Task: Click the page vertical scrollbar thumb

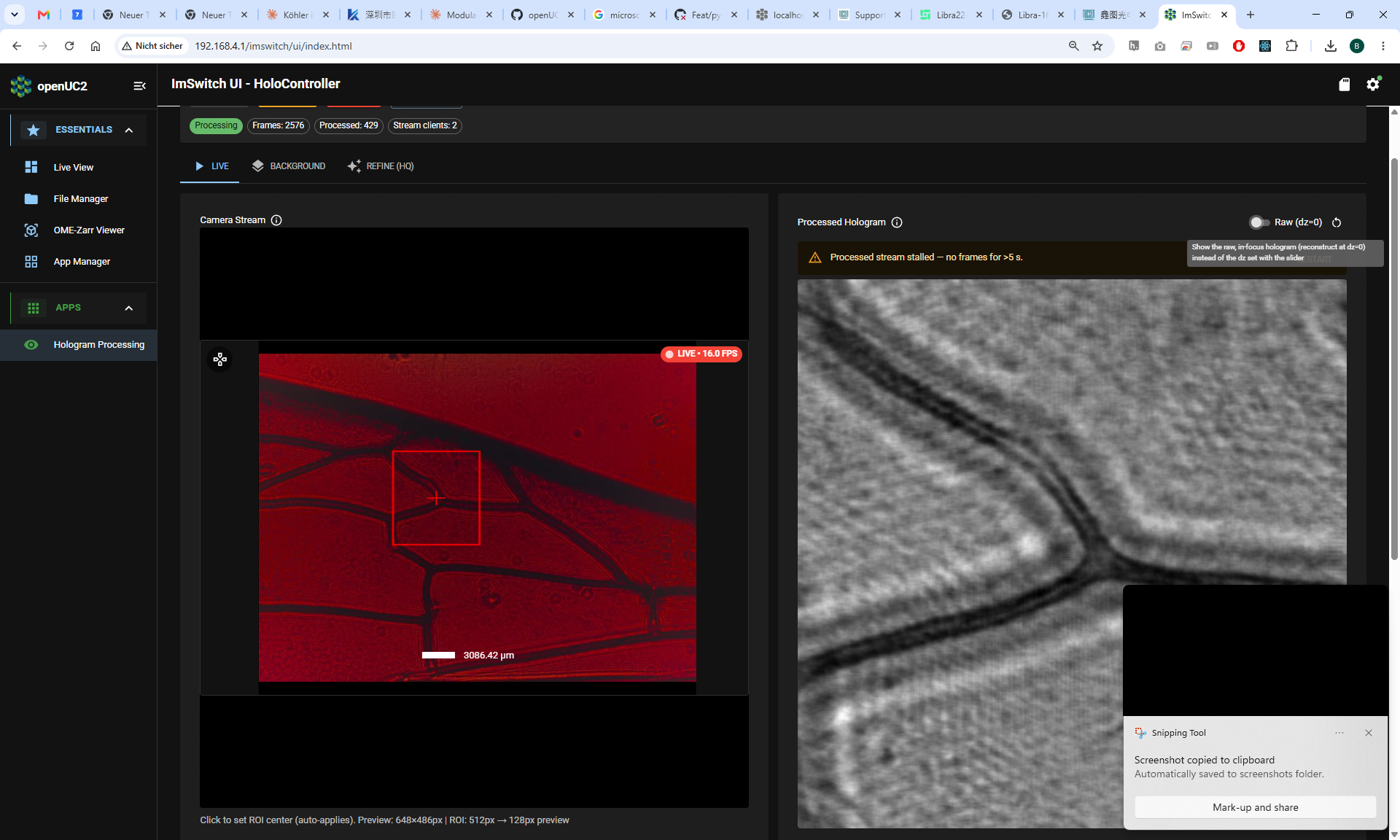Action: 1394,357
